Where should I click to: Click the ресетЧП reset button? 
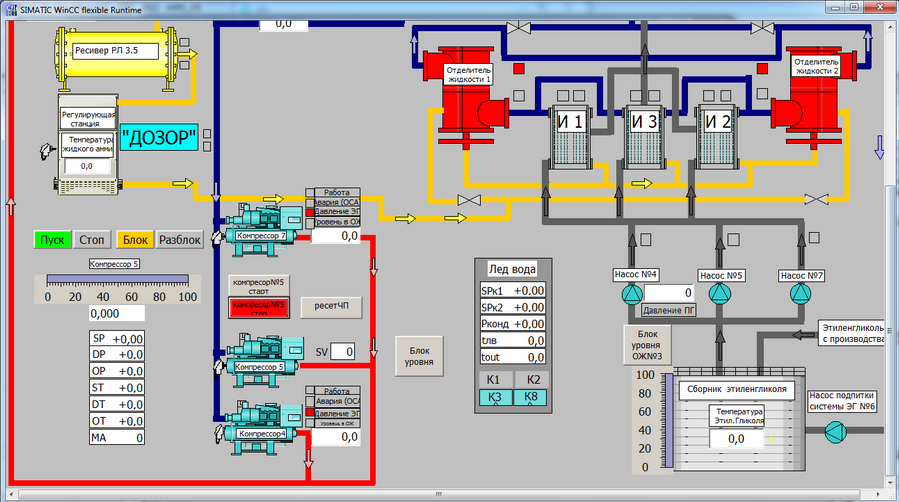(x=331, y=306)
